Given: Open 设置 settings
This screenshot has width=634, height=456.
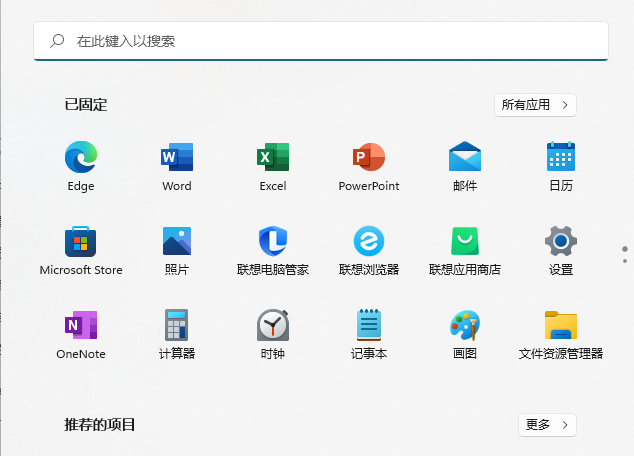Looking at the screenshot, I should click(x=561, y=250).
